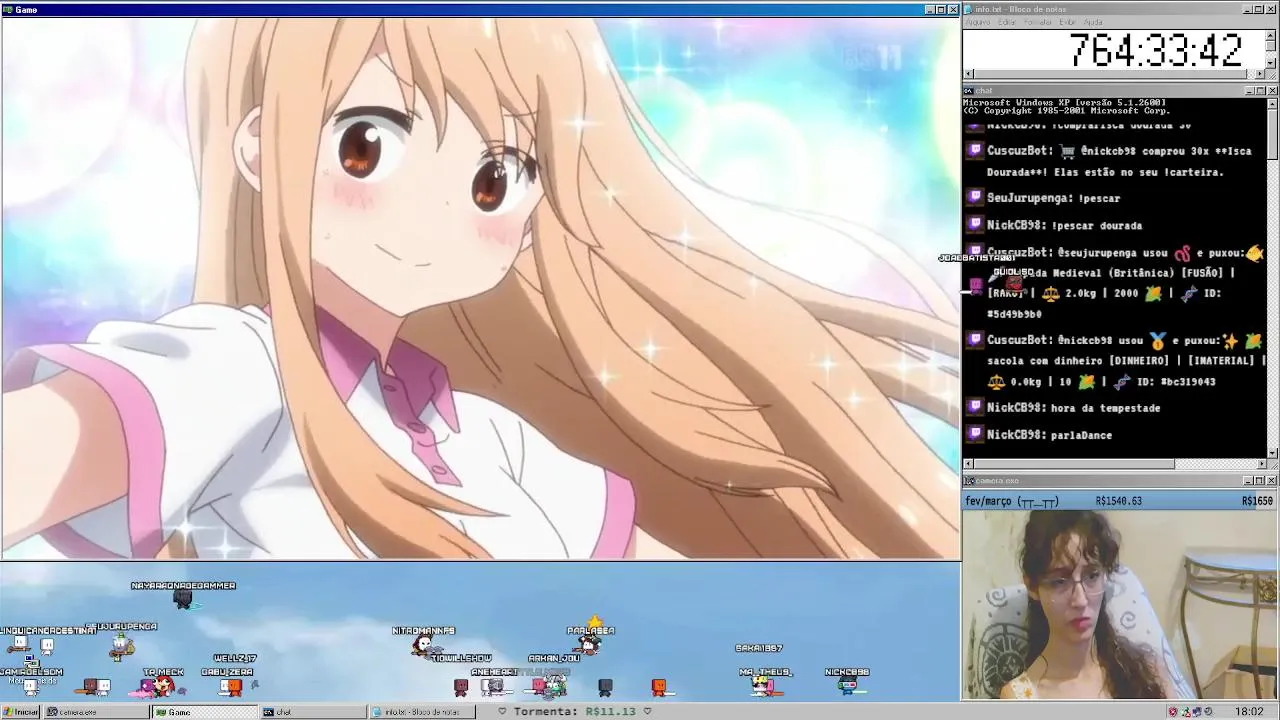Click the Tormenta R$11.13 ticker text
The image size is (1280, 720).
click(x=575, y=712)
